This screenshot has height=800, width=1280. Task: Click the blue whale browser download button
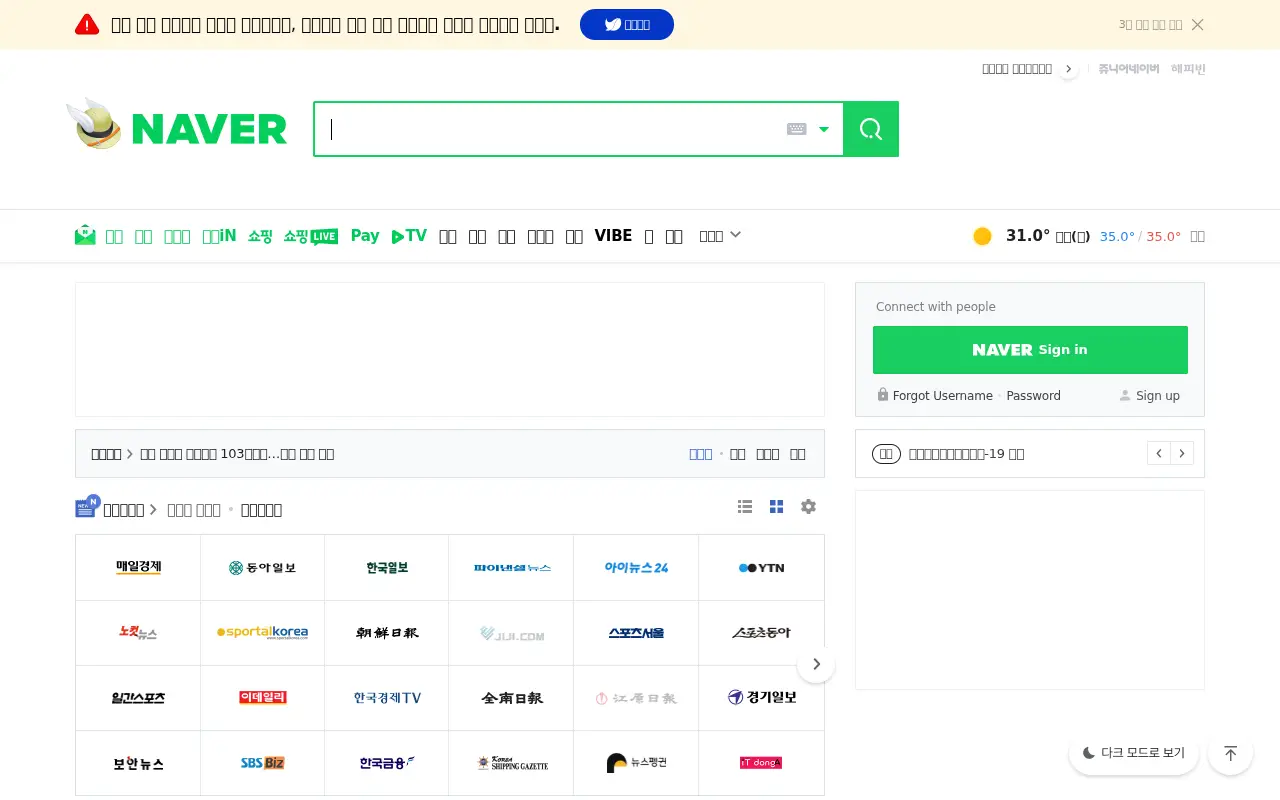click(627, 25)
